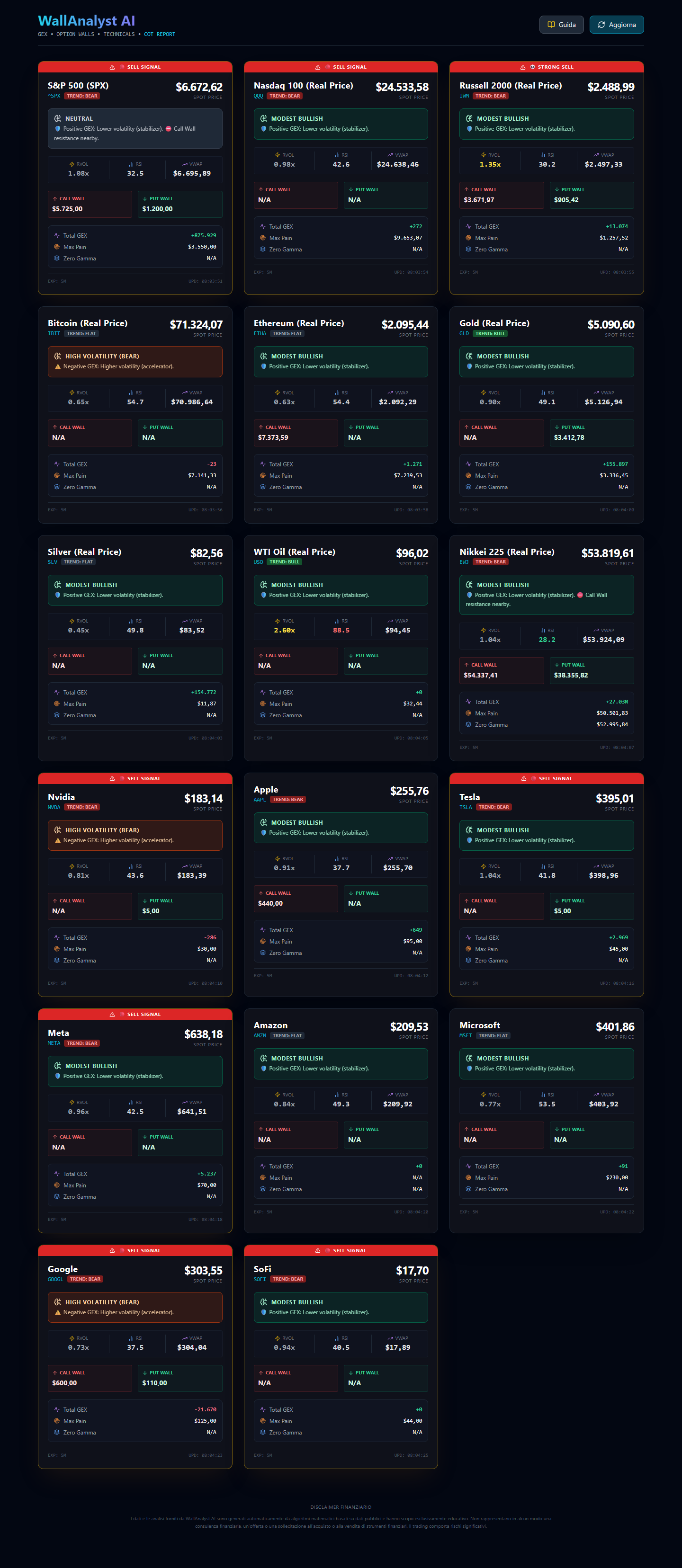Click the MSFT ticker label on Microsoft card
This screenshot has height=1568, width=682.
[465, 1035]
